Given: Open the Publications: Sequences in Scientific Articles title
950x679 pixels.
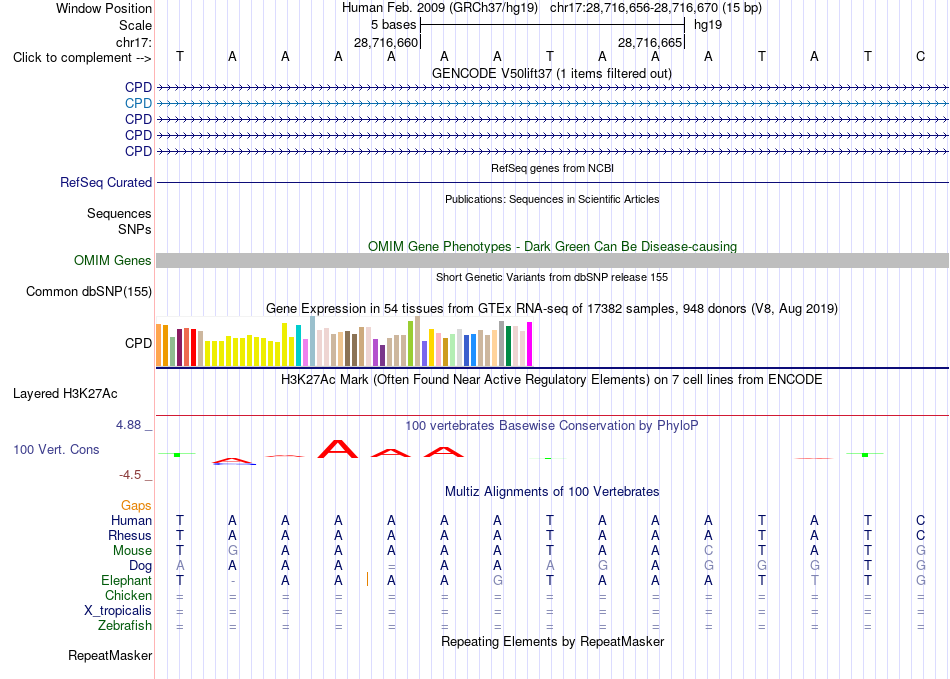Looking at the screenshot, I should [552, 199].
